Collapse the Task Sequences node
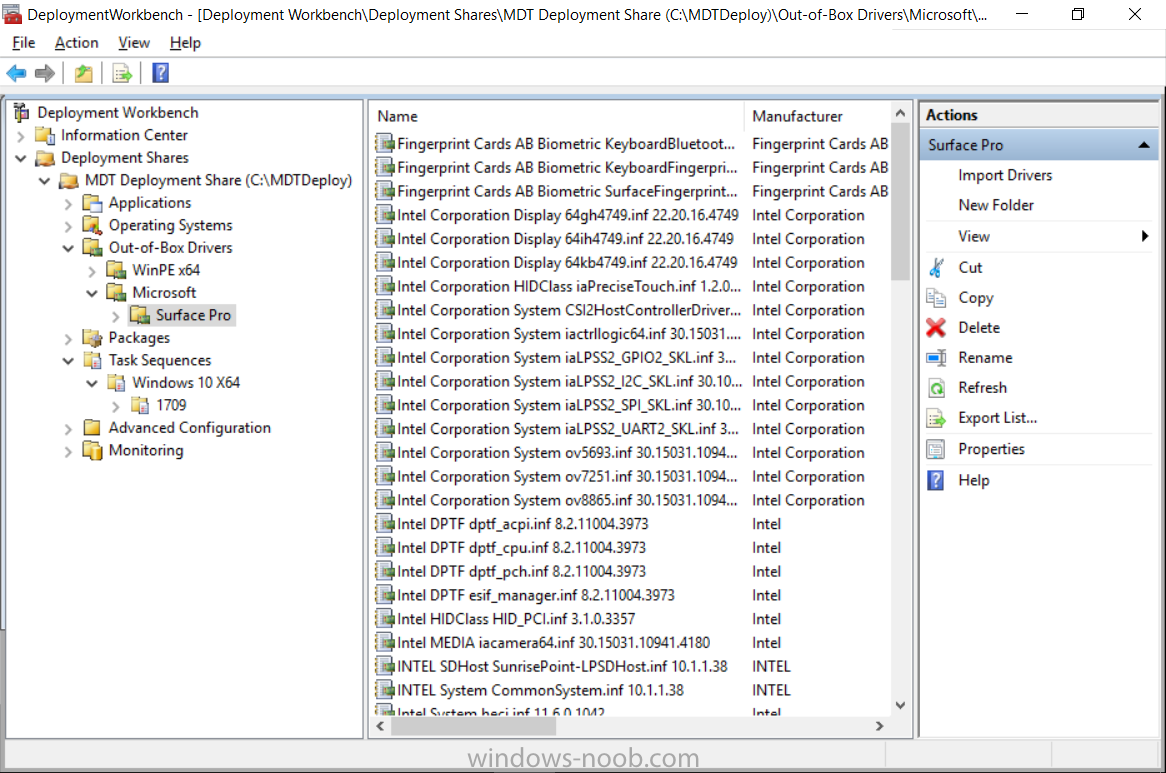Viewport: 1166px width, 773px height. [68, 361]
